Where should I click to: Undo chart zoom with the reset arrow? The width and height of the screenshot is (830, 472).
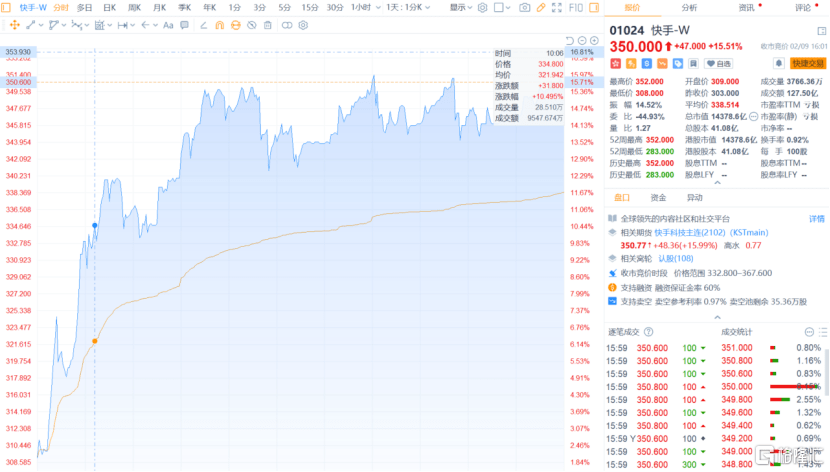point(570,41)
